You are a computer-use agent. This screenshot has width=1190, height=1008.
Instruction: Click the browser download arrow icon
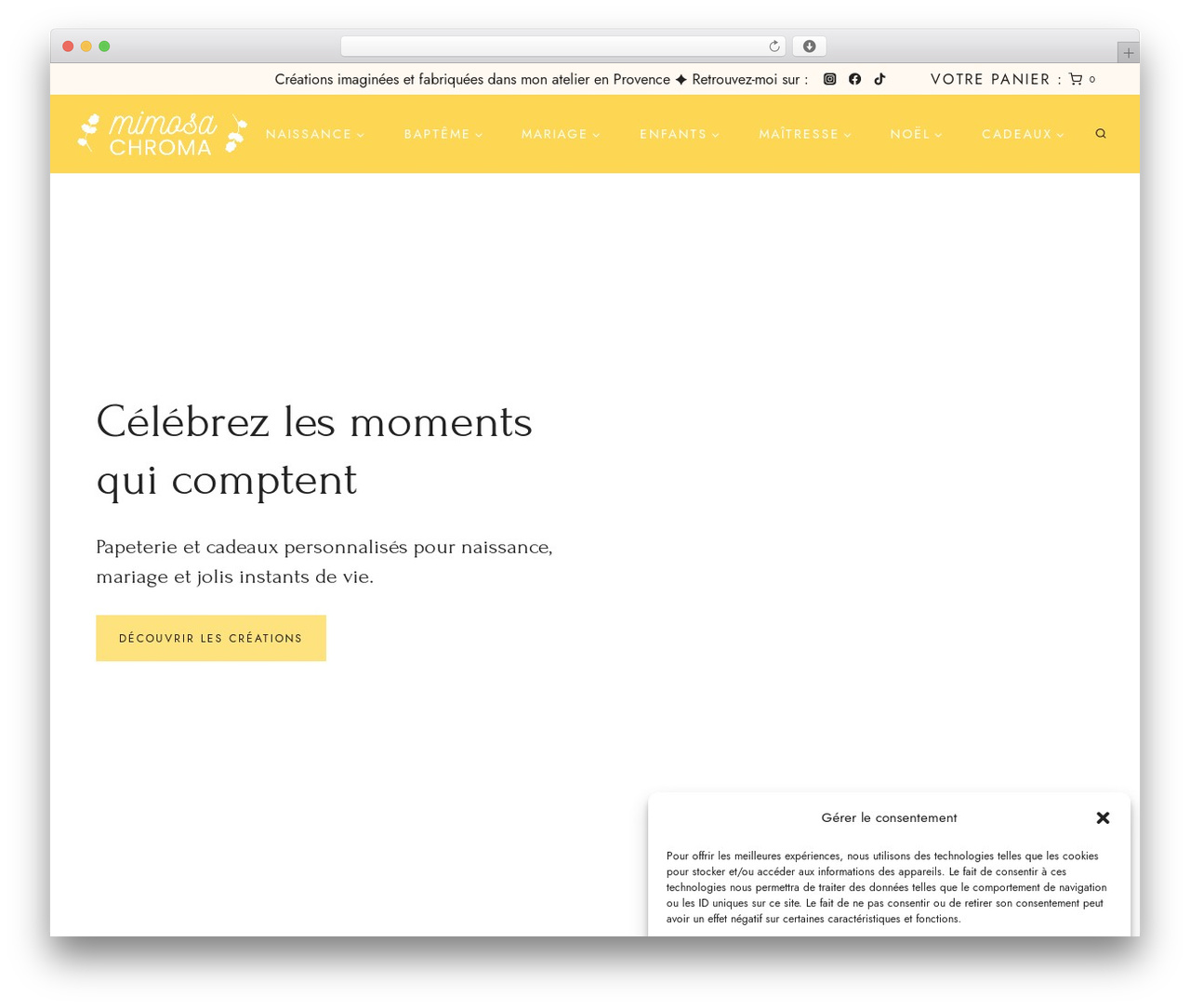(x=810, y=46)
